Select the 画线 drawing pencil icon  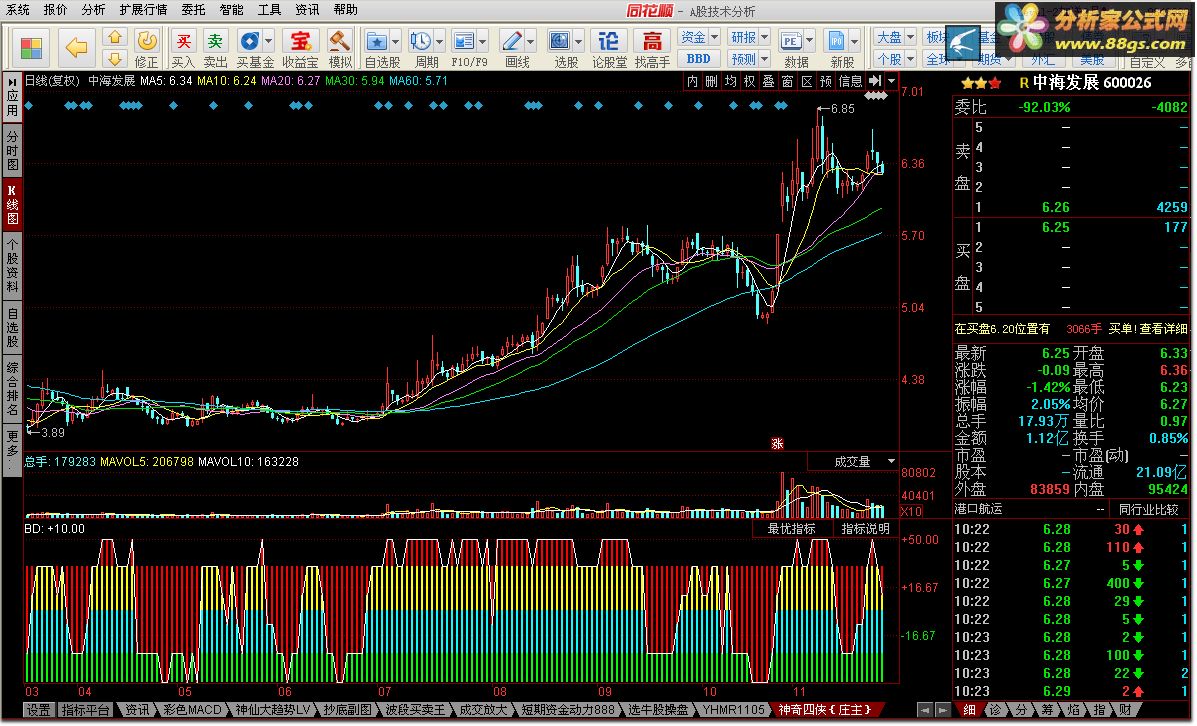tap(511, 41)
